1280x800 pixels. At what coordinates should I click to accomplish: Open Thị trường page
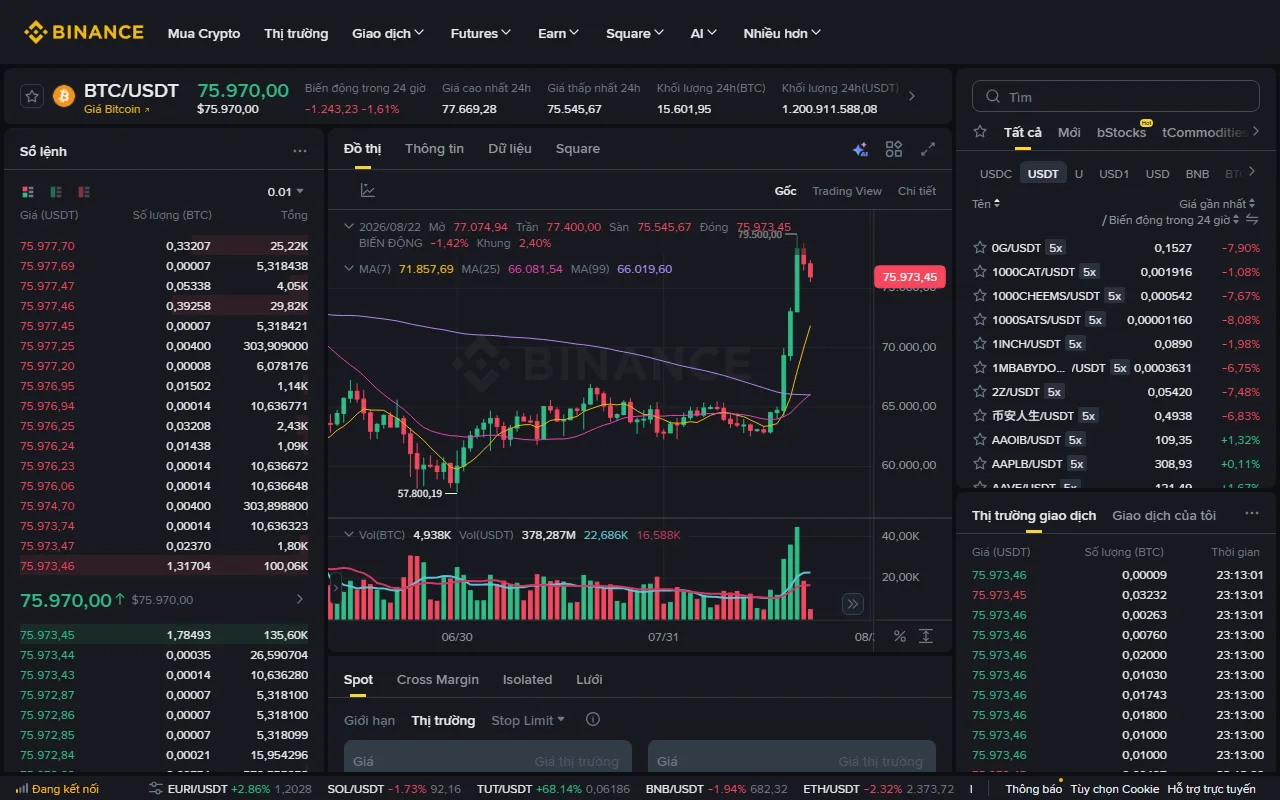(x=296, y=33)
